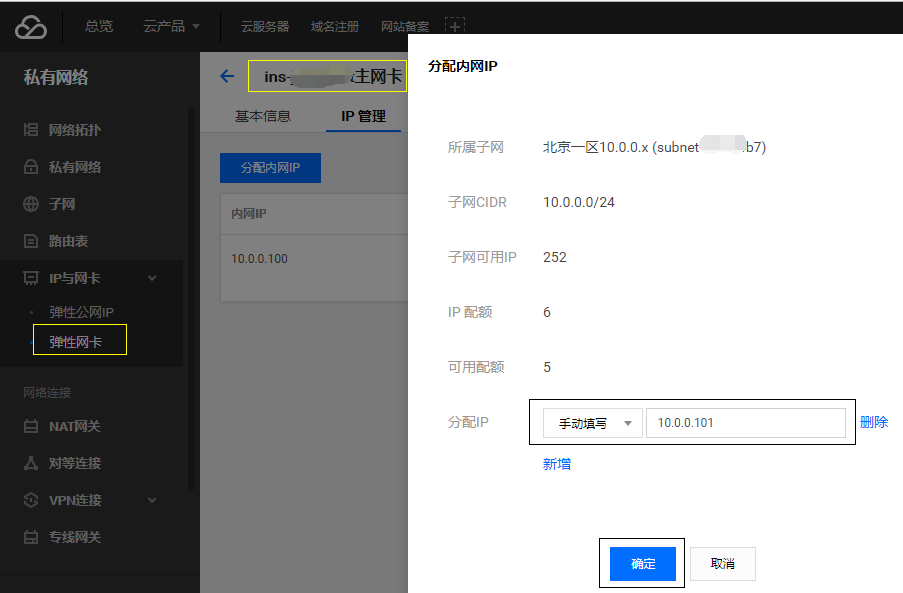Add a shortcut with the plus icon

pos(454,25)
